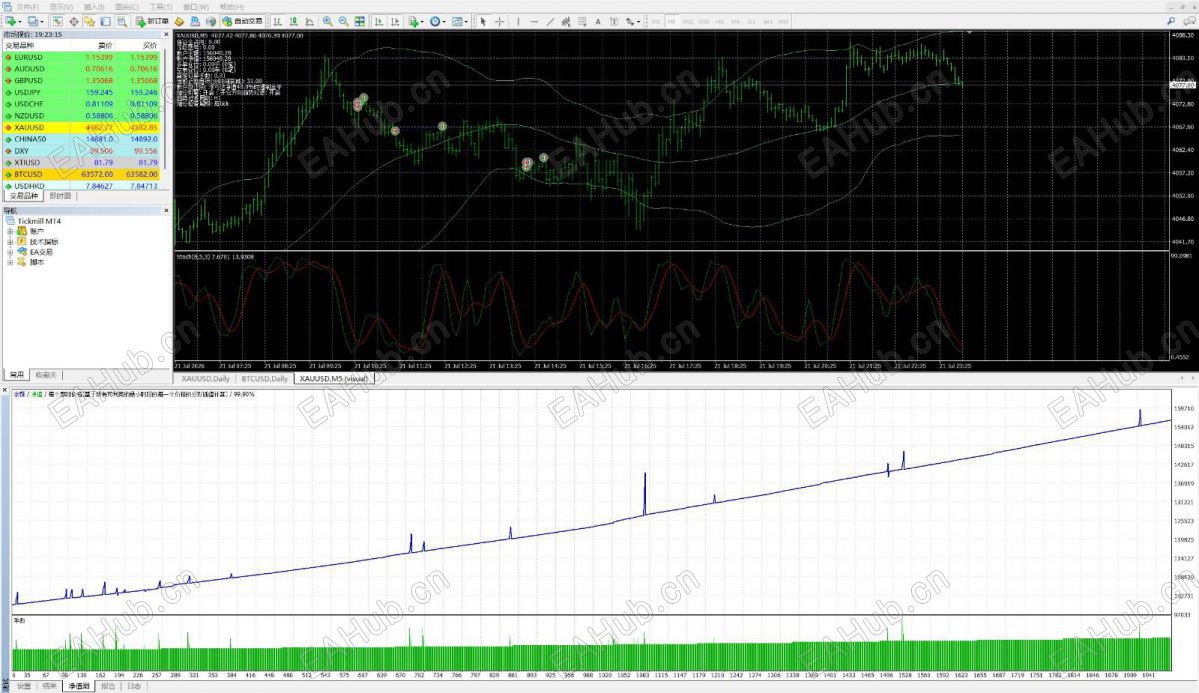The height and width of the screenshot is (693, 1199).
Task: Open the arrows objects dropdown
Action: click(x=639, y=21)
